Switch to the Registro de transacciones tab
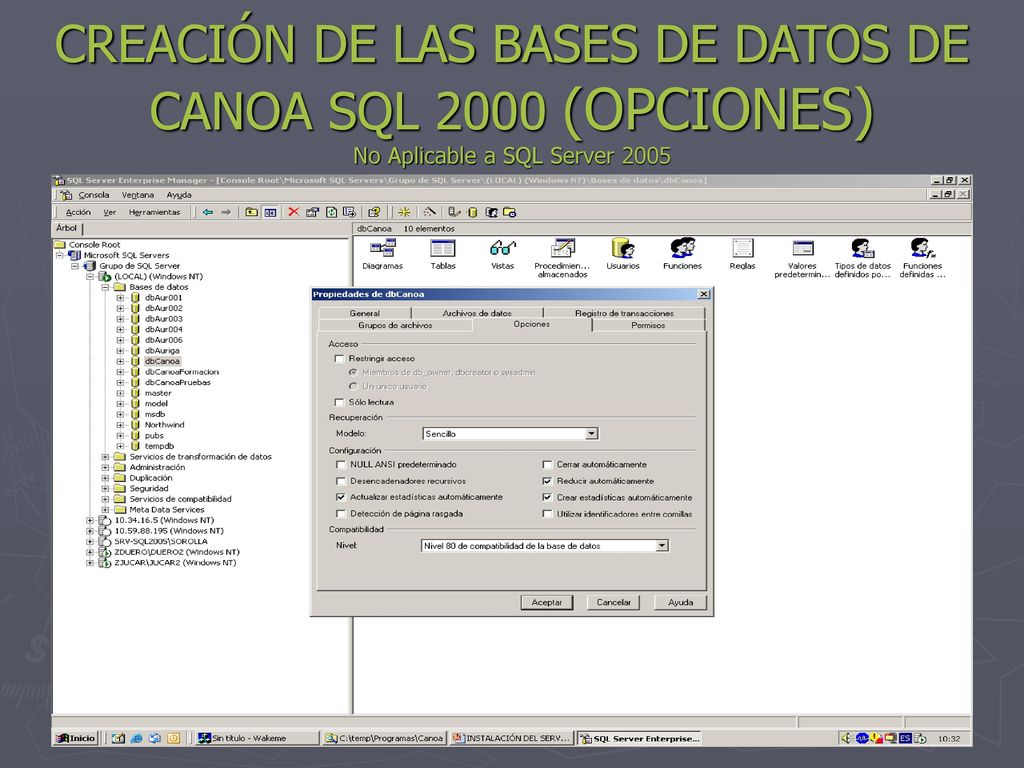The height and width of the screenshot is (768, 1024). pyautogui.click(x=624, y=313)
